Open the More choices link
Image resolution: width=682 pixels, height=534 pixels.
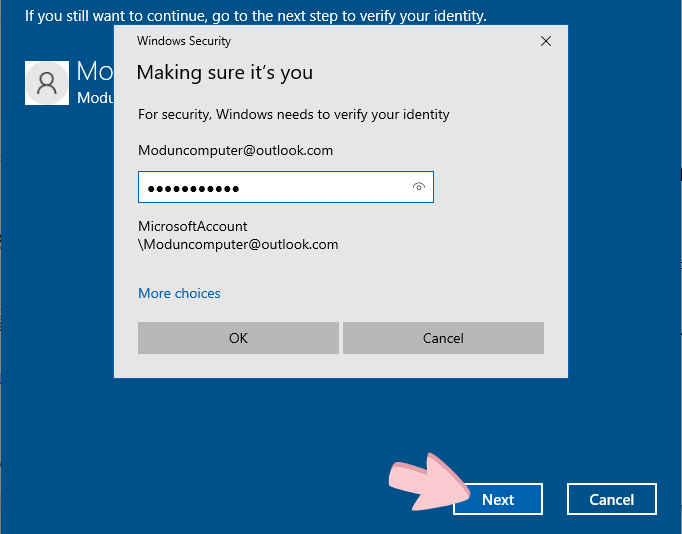(x=179, y=293)
